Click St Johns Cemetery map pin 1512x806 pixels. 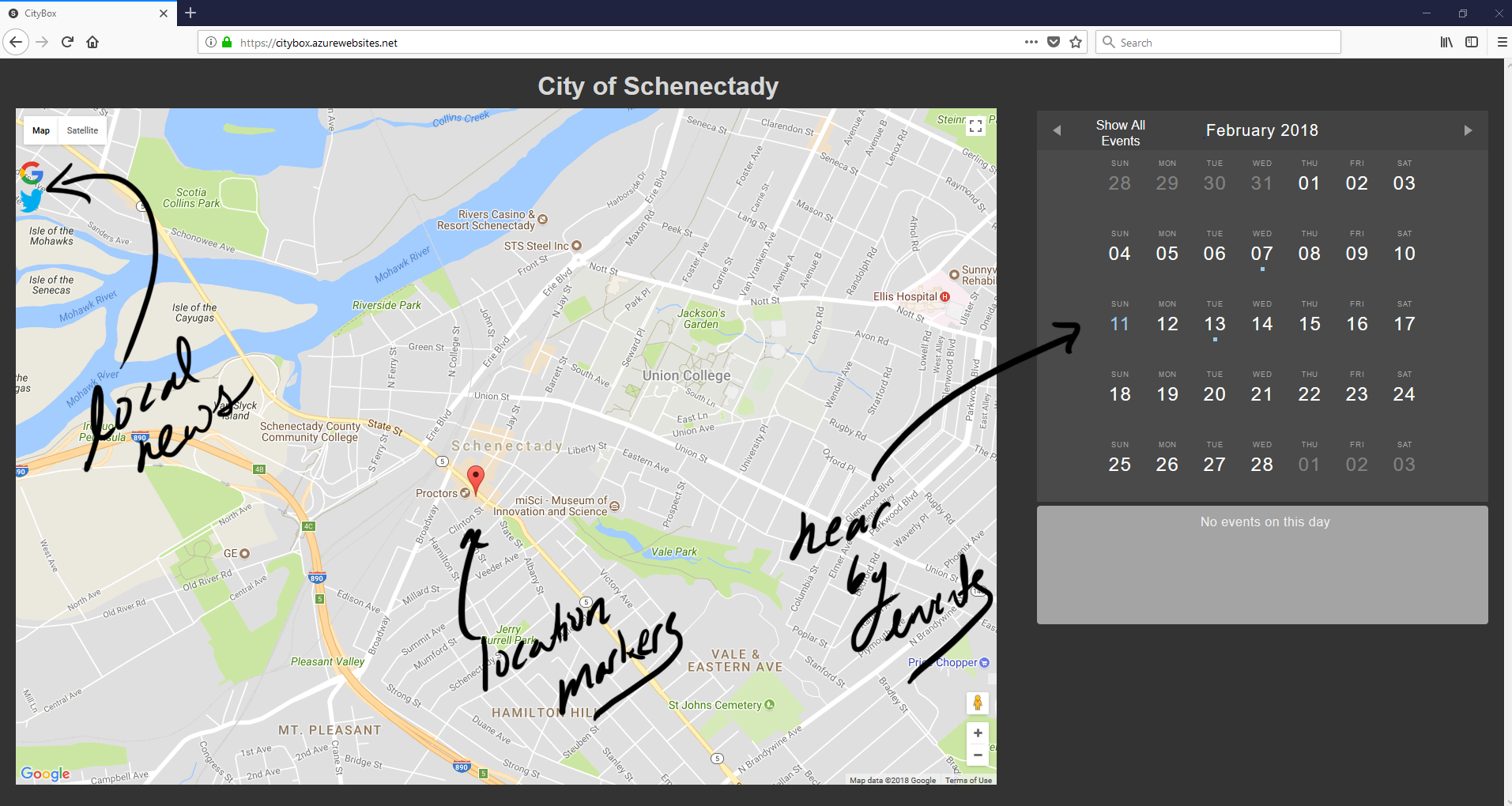coord(769,705)
